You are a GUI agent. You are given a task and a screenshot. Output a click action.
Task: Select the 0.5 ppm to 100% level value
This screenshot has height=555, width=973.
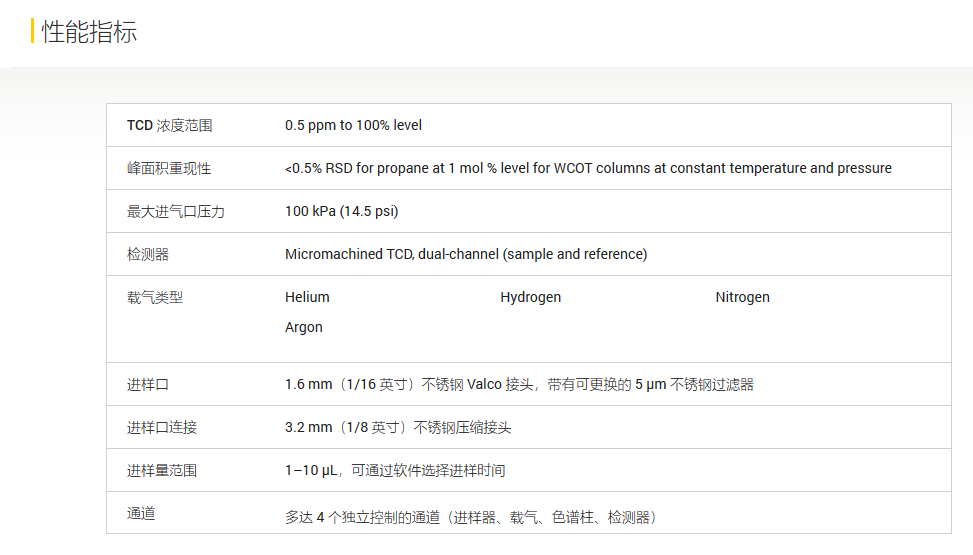[353, 125]
